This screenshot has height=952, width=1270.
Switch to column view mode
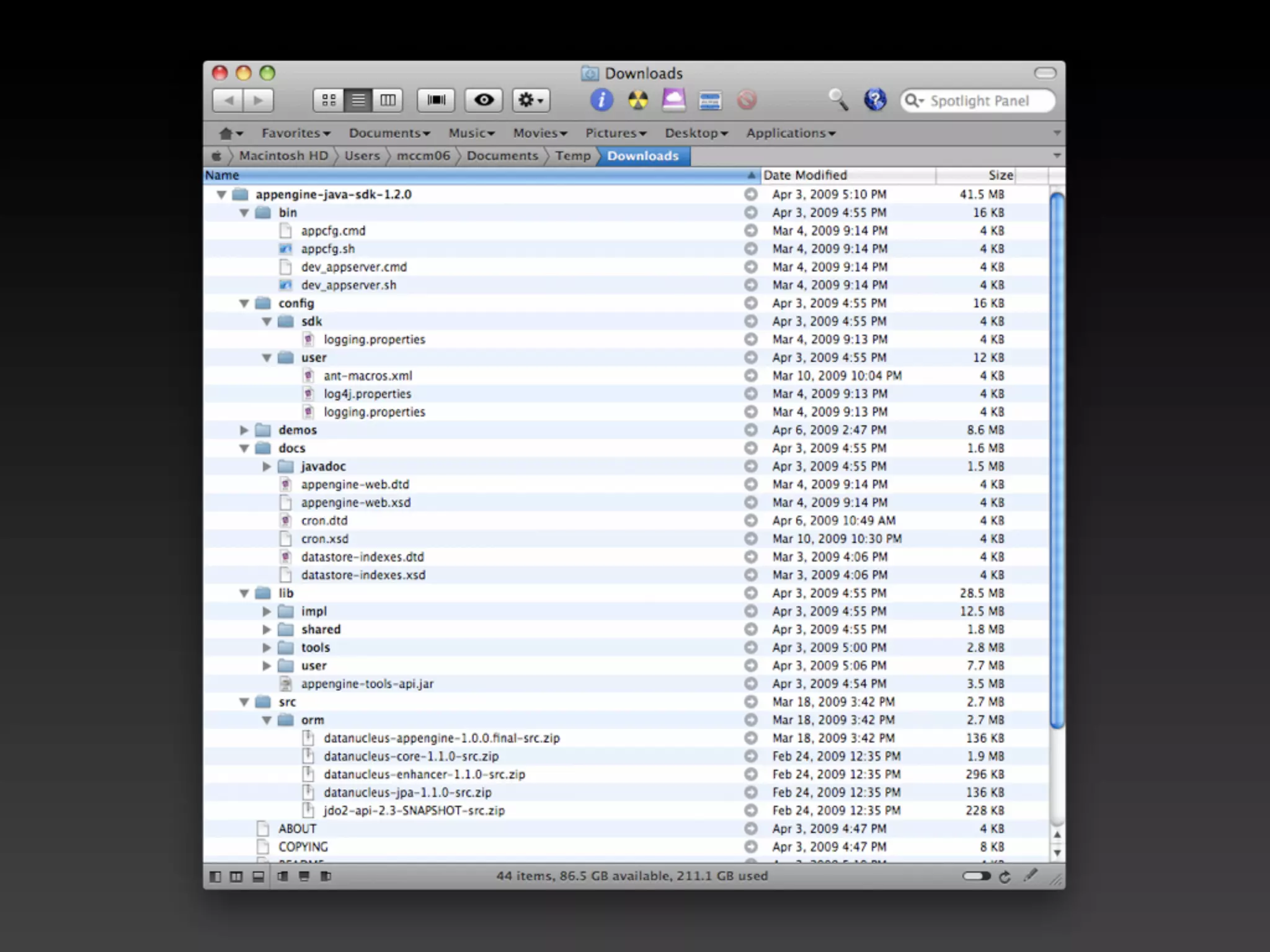pos(388,100)
